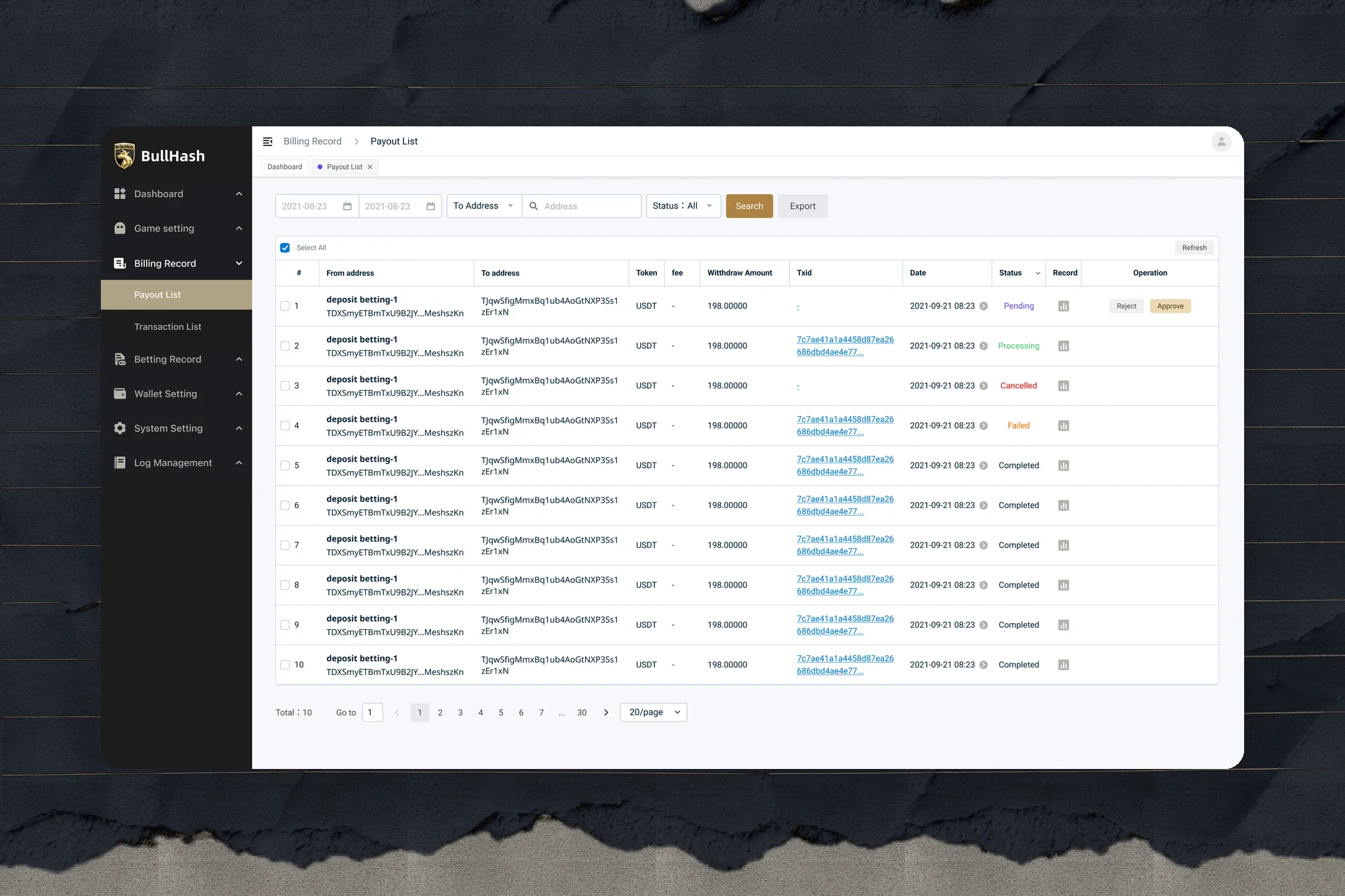Image resolution: width=1345 pixels, height=896 pixels.
Task: Switch to the Dashboard tab
Action: pyautogui.click(x=284, y=167)
